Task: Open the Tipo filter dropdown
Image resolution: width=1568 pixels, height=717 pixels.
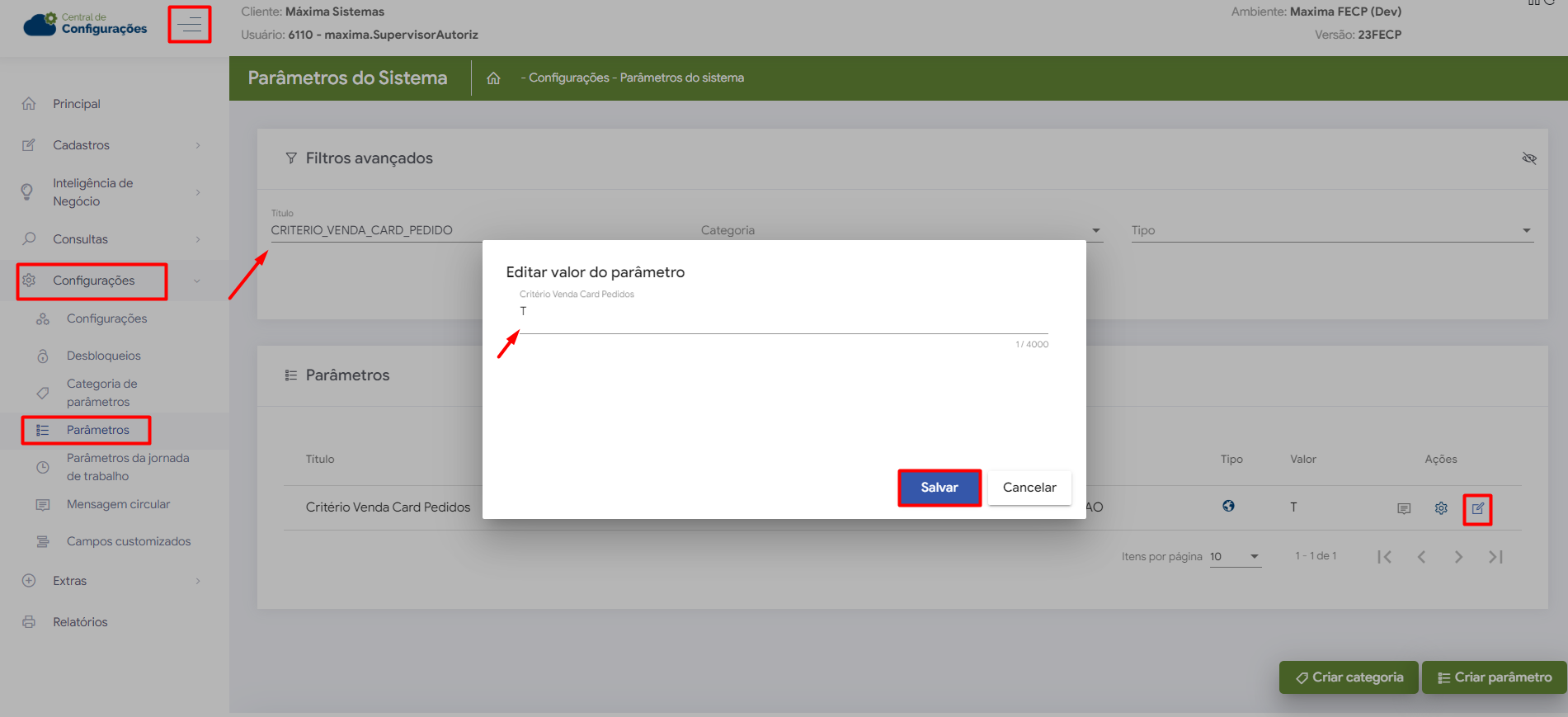Action: pos(1331,230)
